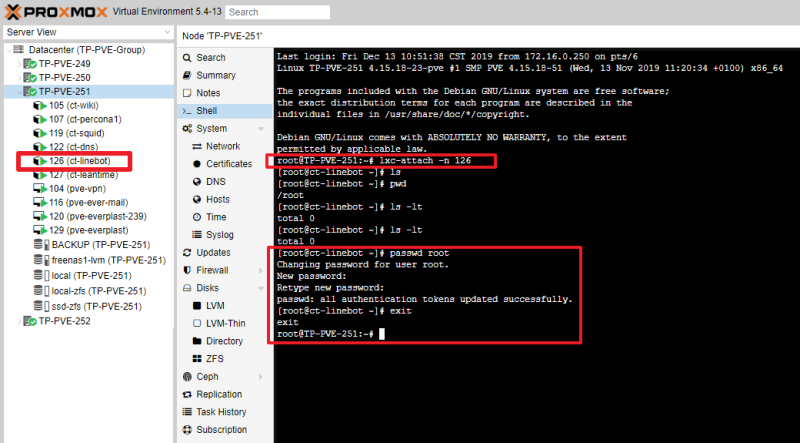
Task: Click the LVM-Thin icon
Action: pyautogui.click(x=196, y=323)
